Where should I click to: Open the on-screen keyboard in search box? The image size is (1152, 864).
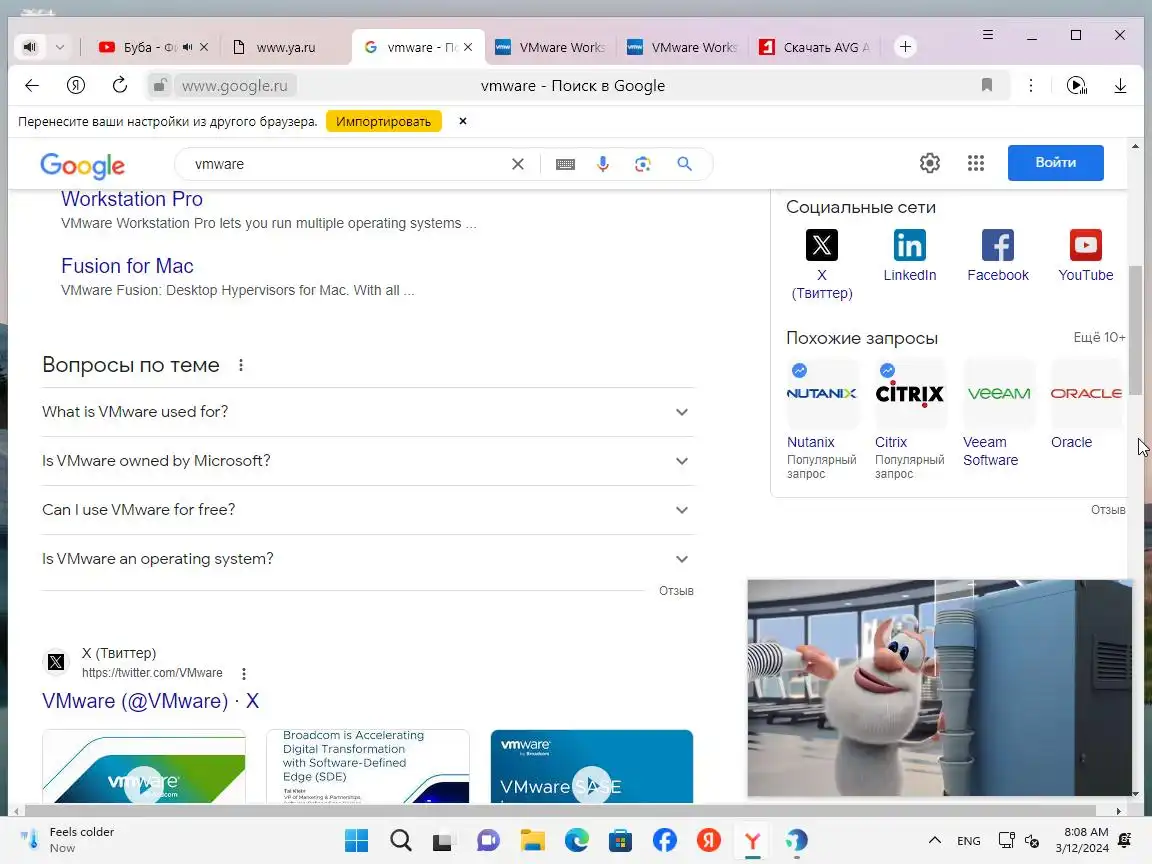565,164
